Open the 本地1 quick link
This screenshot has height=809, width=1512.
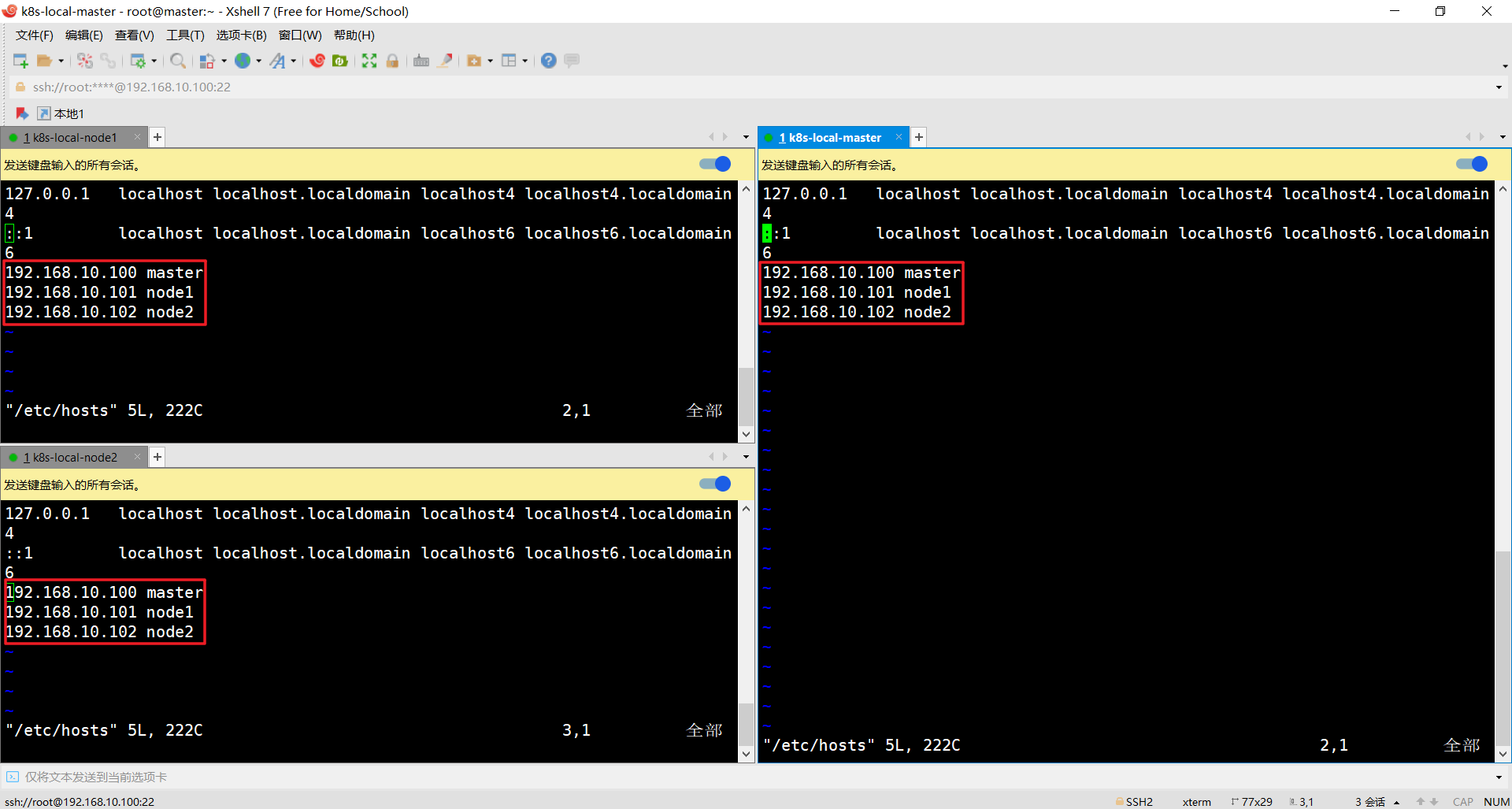tap(61, 113)
